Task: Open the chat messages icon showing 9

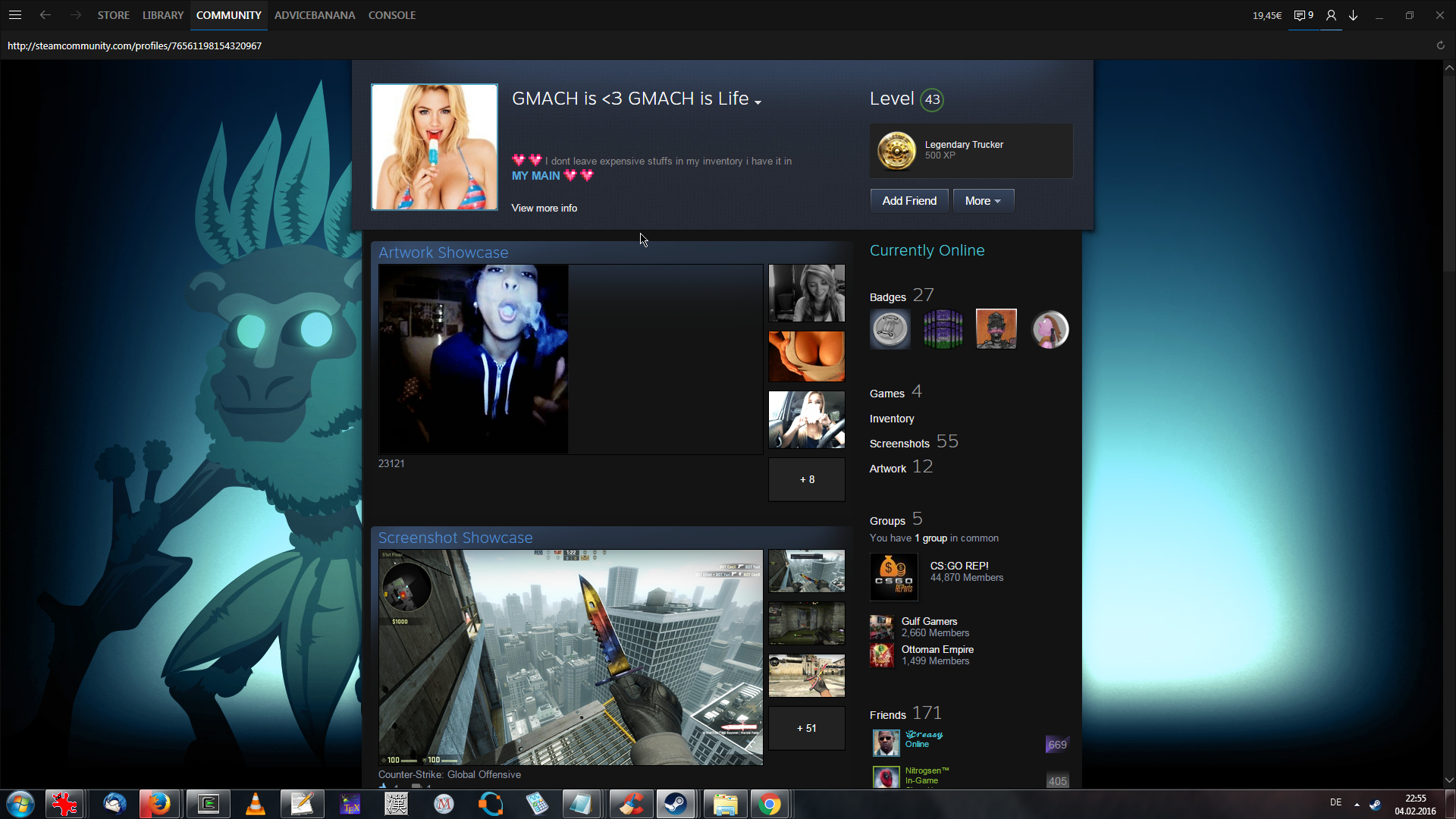Action: tap(1304, 15)
